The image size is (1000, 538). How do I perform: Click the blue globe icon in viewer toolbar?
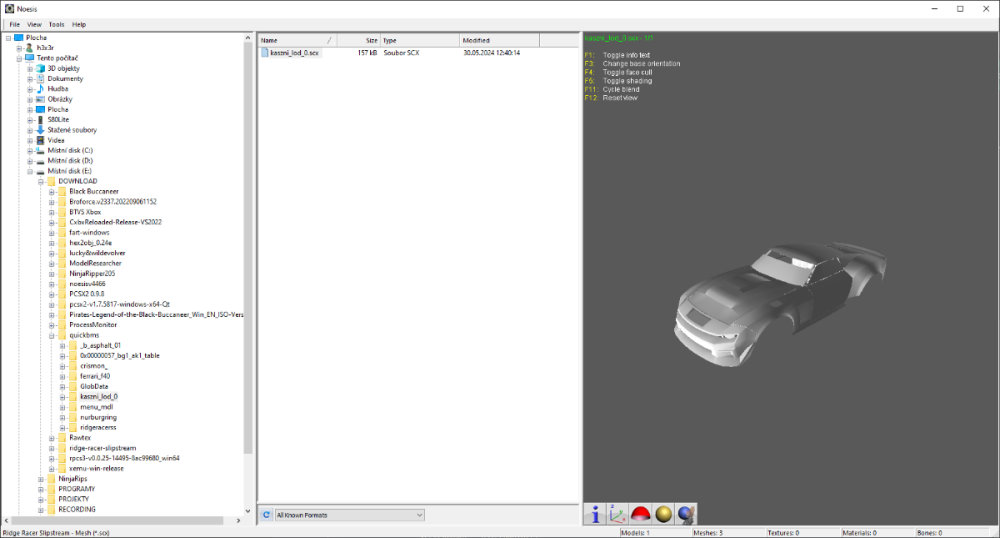[x=686, y=514]
